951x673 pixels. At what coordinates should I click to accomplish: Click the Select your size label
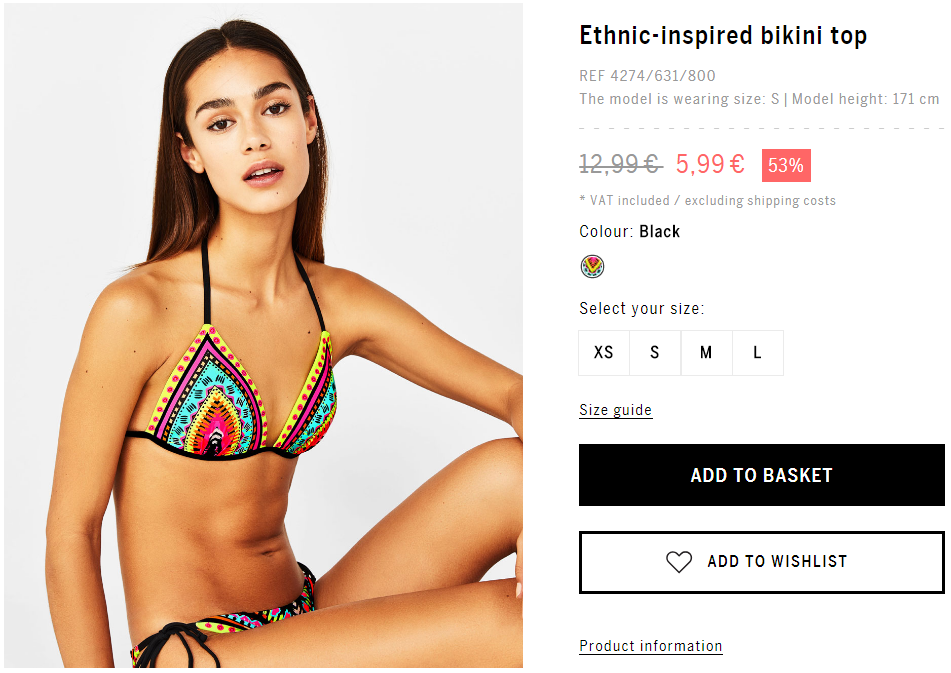click(x=642, y=309)
